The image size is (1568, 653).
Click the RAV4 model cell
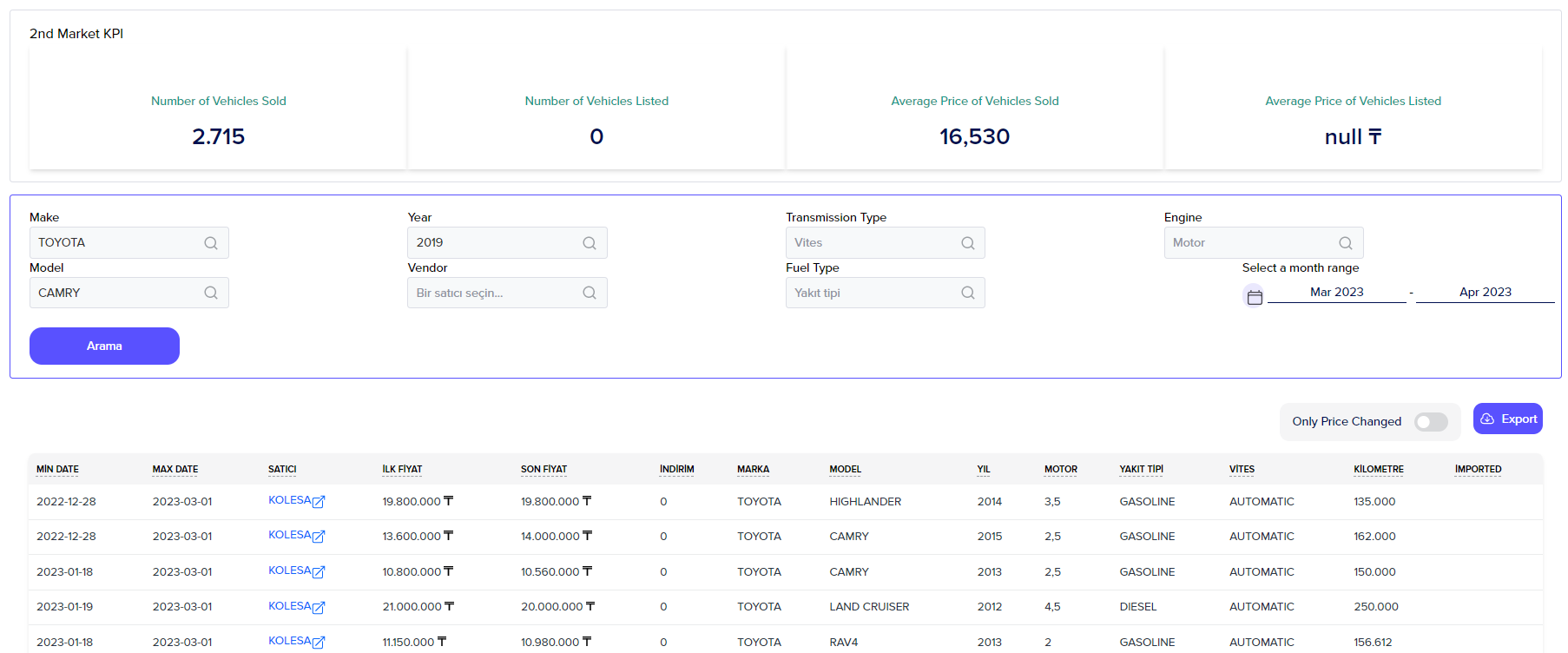click(844, 643)
